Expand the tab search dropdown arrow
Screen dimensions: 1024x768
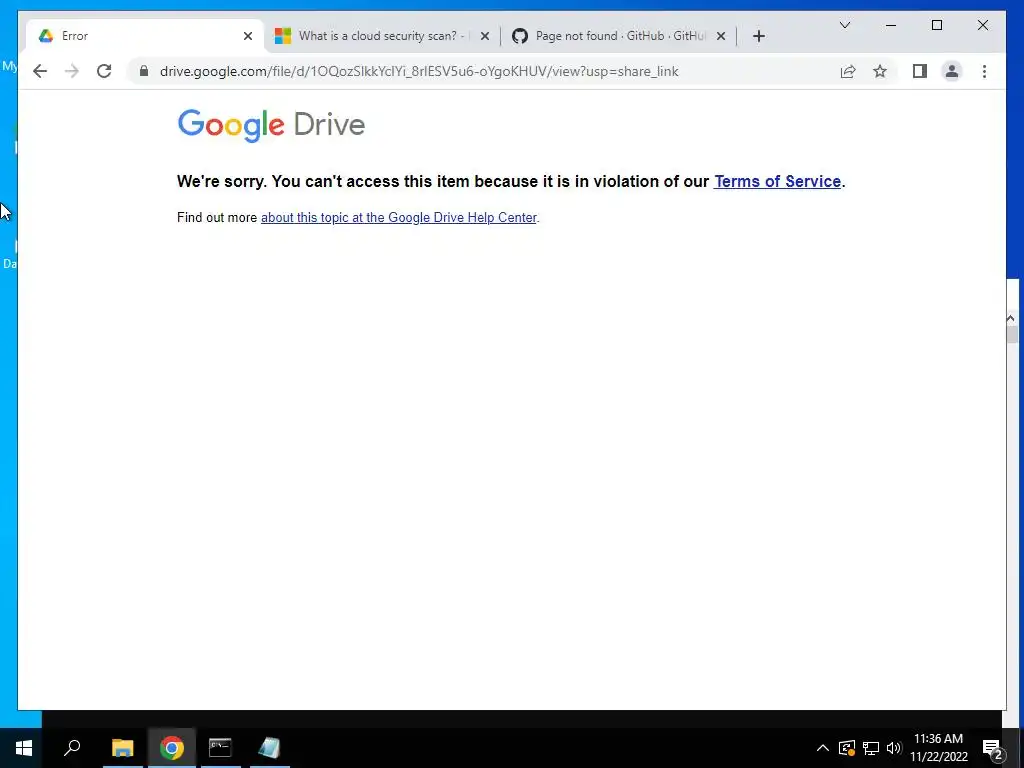point(844,25)
